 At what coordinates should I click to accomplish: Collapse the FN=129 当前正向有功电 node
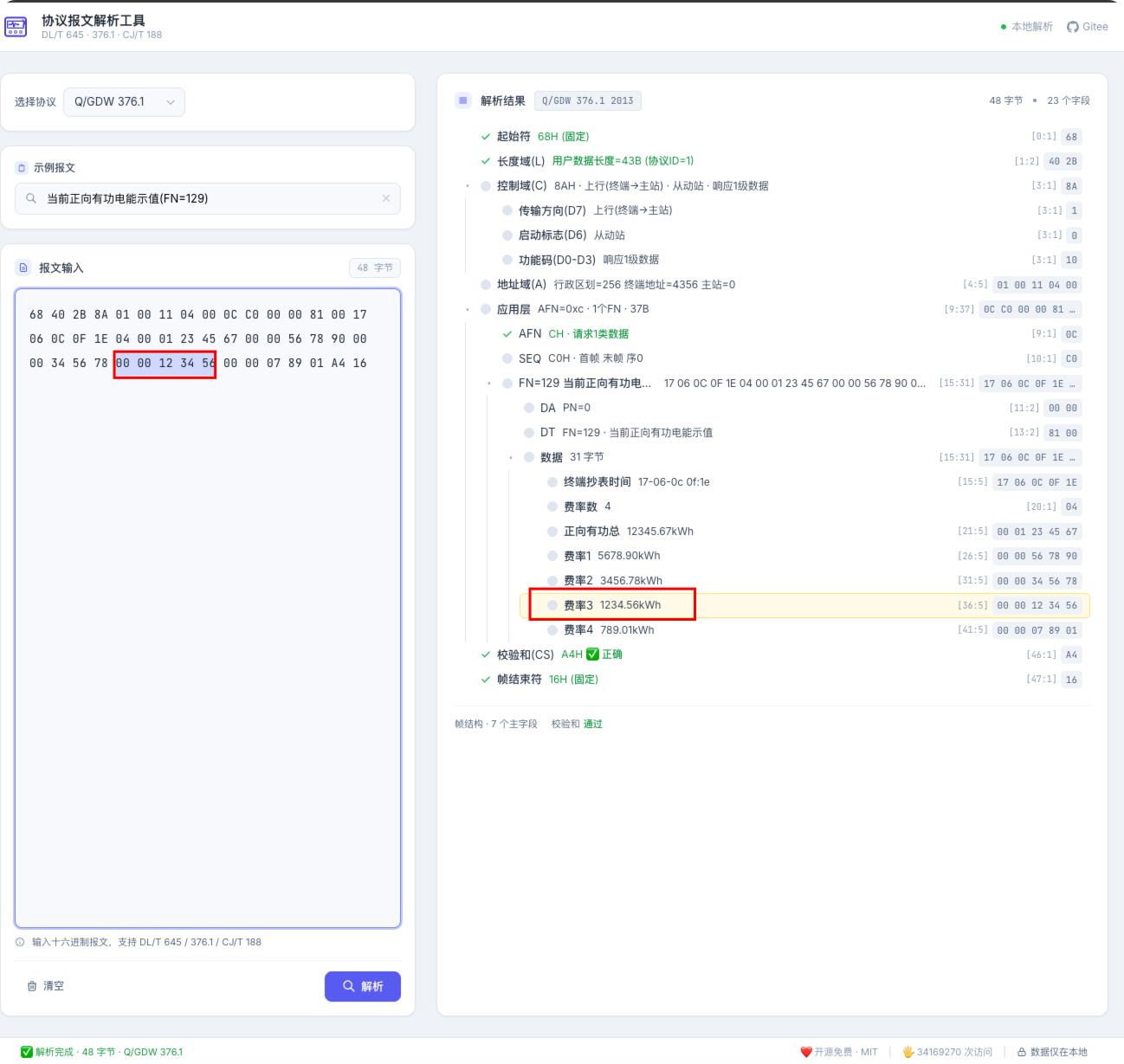(489, 384)
